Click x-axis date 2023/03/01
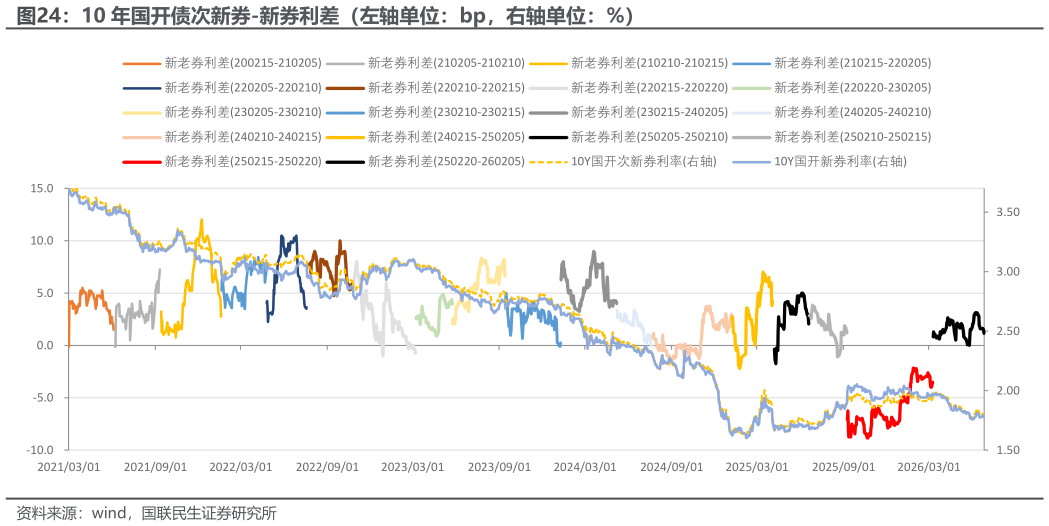The height and width of the screenshot is (526, 1049). tap(413, 466)
